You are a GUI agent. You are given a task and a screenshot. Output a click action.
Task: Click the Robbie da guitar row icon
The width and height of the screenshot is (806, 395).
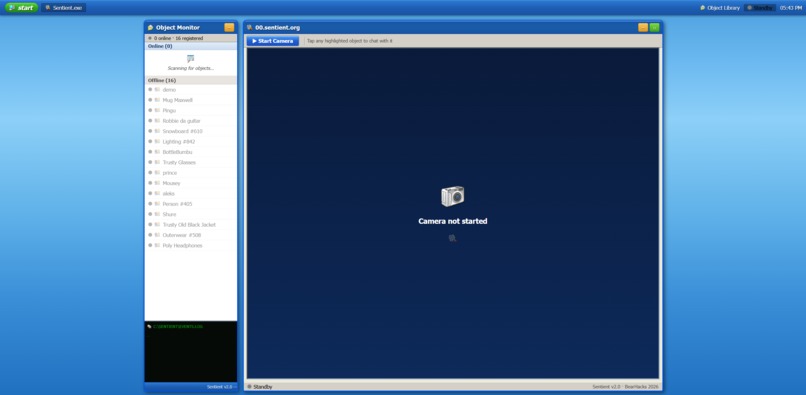[x=157, y=121]
